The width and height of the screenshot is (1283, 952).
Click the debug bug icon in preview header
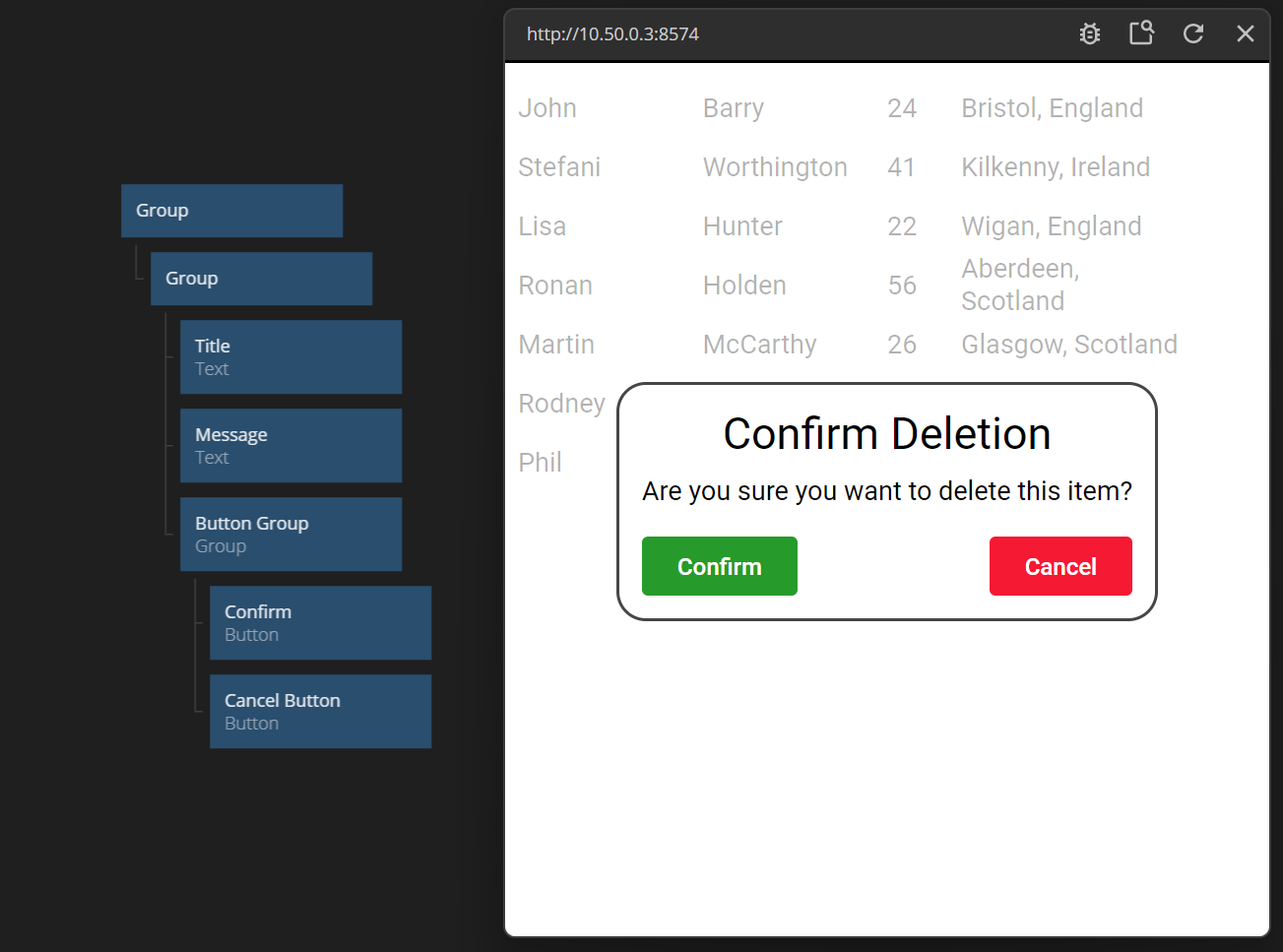(x=1089, y=34)
